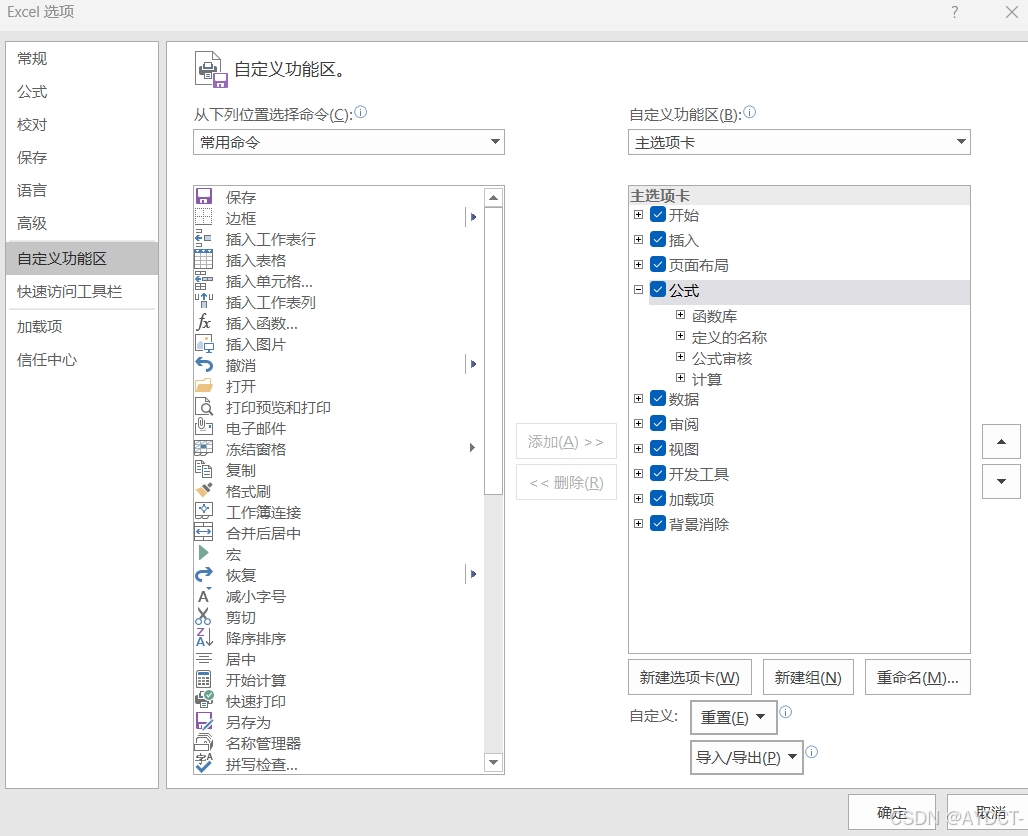This screenshot has height=836, width=1028.
Task: Open the 主选项卡 dropdown
Action: [799, 142]
